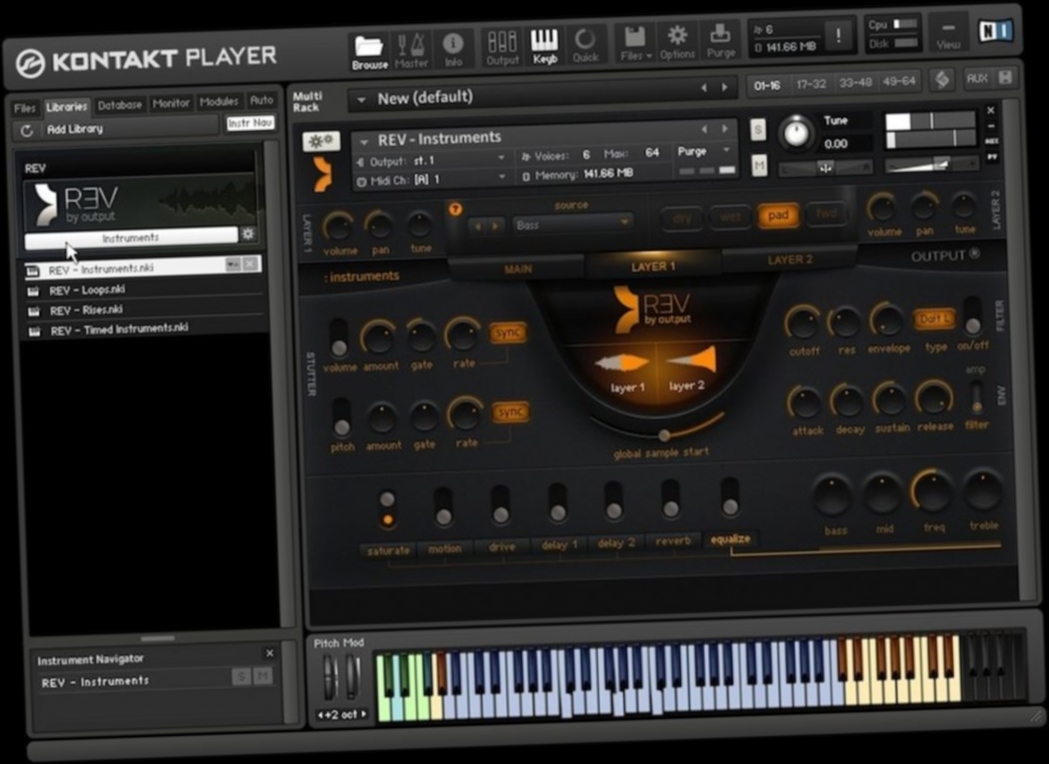Switch to the Files tab
Screen dimensions: 1049x764
pyautogui.click(x=25, y=108)
